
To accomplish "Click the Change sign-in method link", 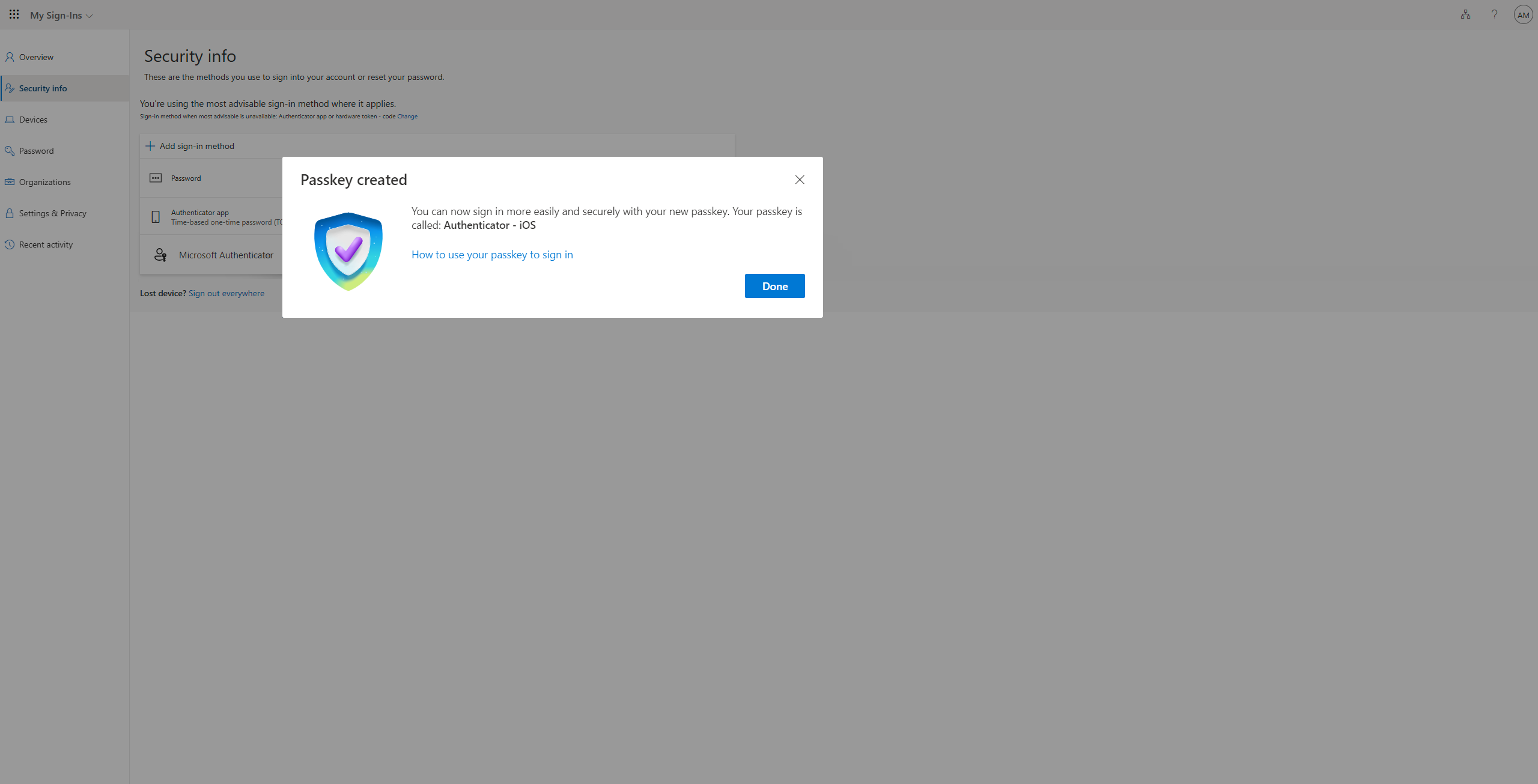I will click(x=407, y=117).
